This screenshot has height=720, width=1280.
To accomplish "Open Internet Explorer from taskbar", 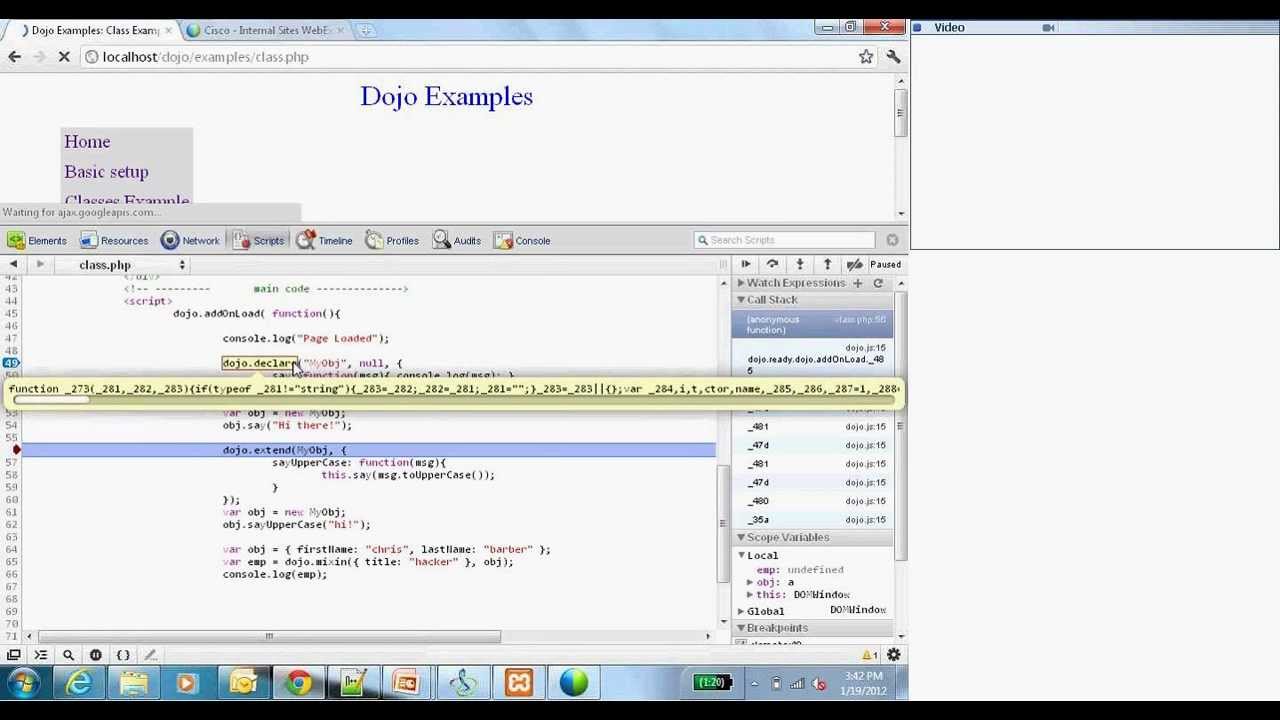I will point(79,684).
